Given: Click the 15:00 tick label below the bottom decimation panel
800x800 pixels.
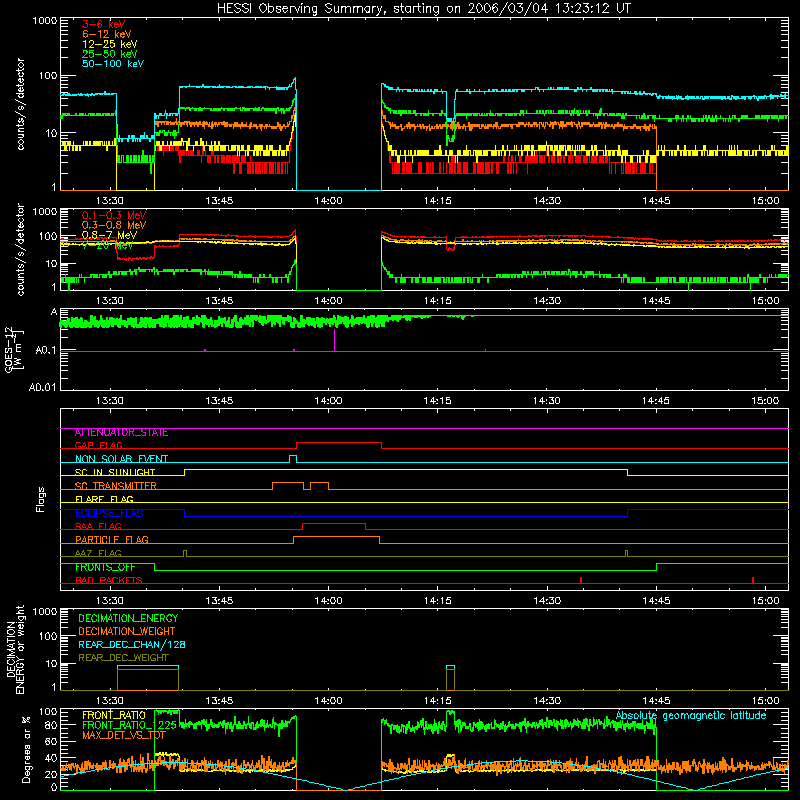Looking at the screenshot, I should click(765, 701).
